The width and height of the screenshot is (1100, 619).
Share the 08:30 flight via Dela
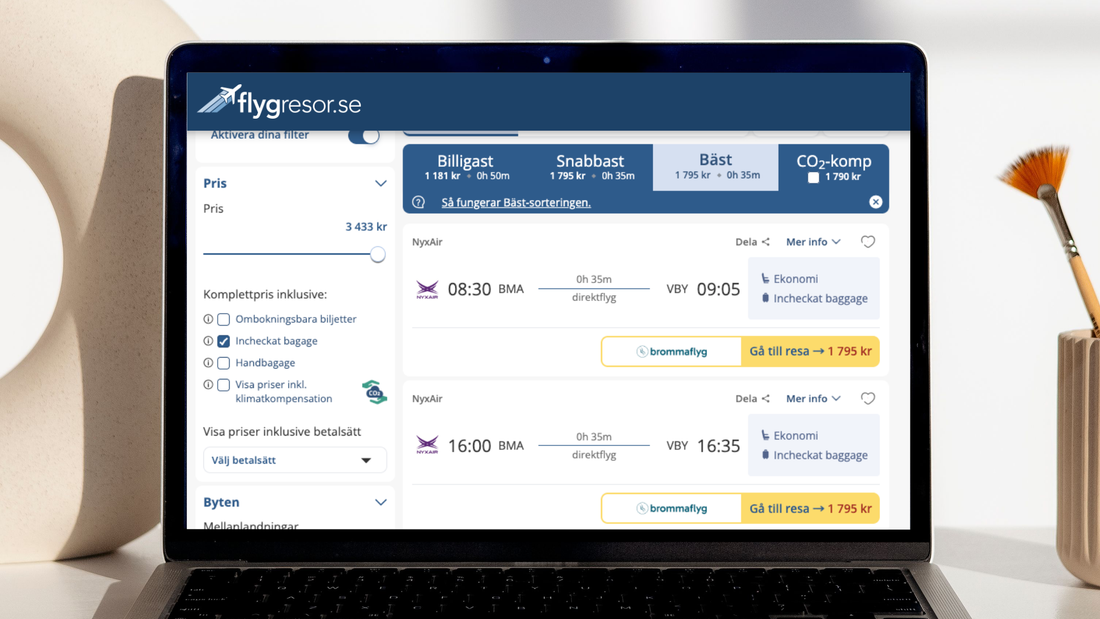pyautogui.click(x=752, y=242)
